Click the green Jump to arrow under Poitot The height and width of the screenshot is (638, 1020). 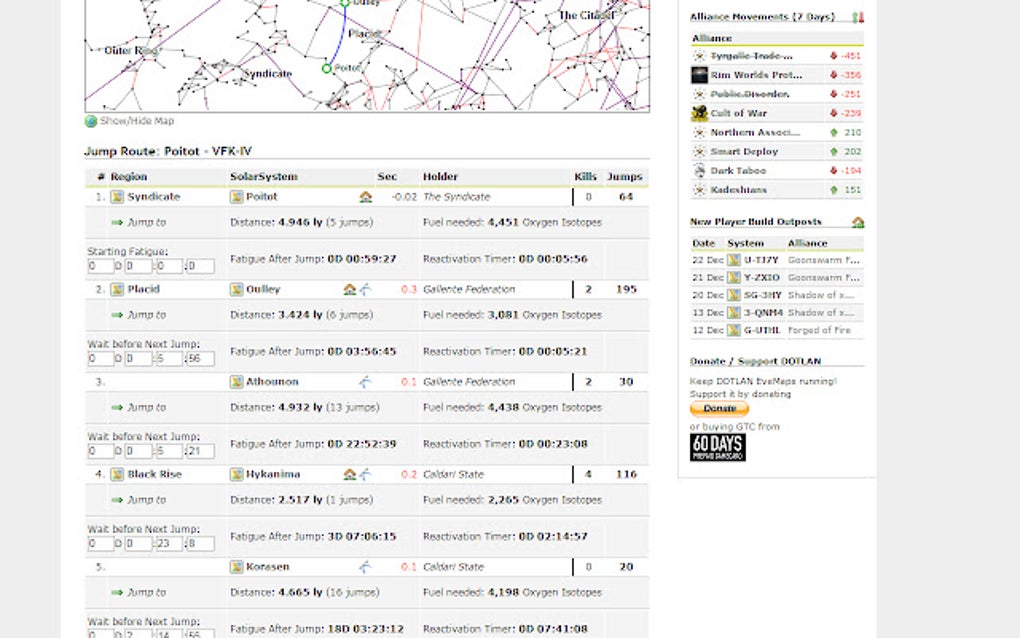(118, 222)
